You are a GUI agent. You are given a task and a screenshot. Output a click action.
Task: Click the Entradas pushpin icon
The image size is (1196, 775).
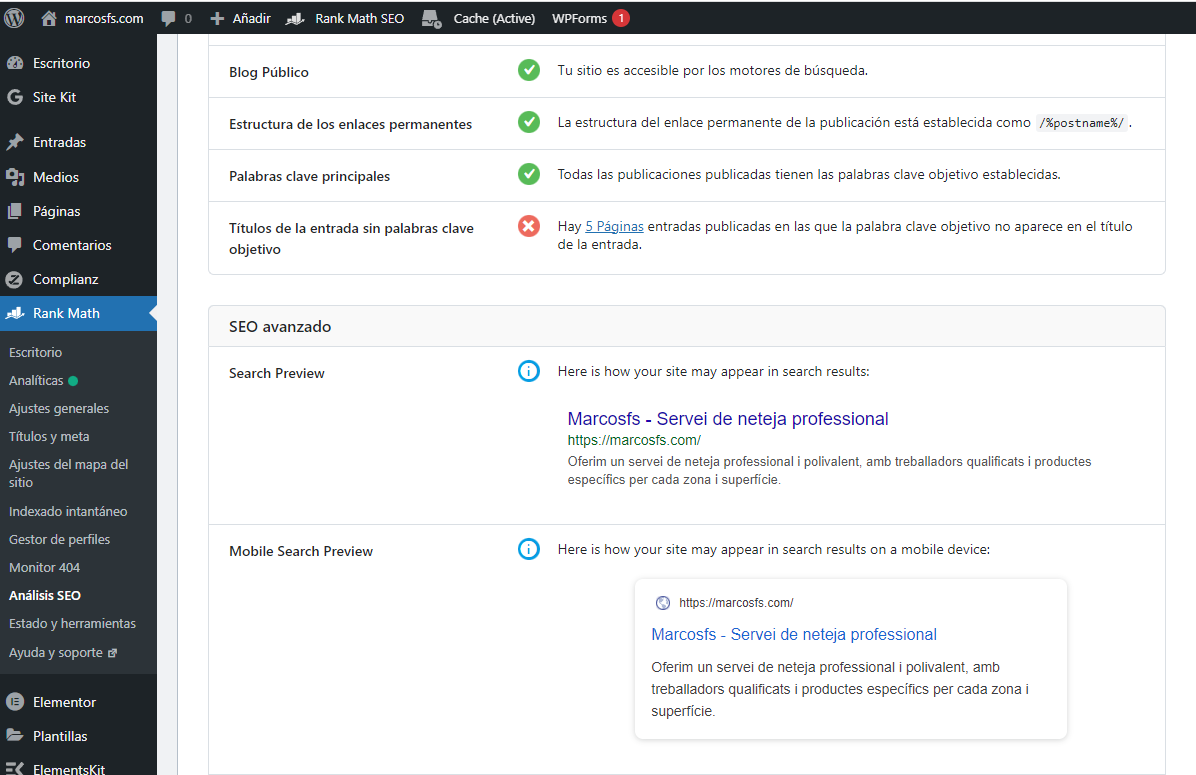(14, 142)
